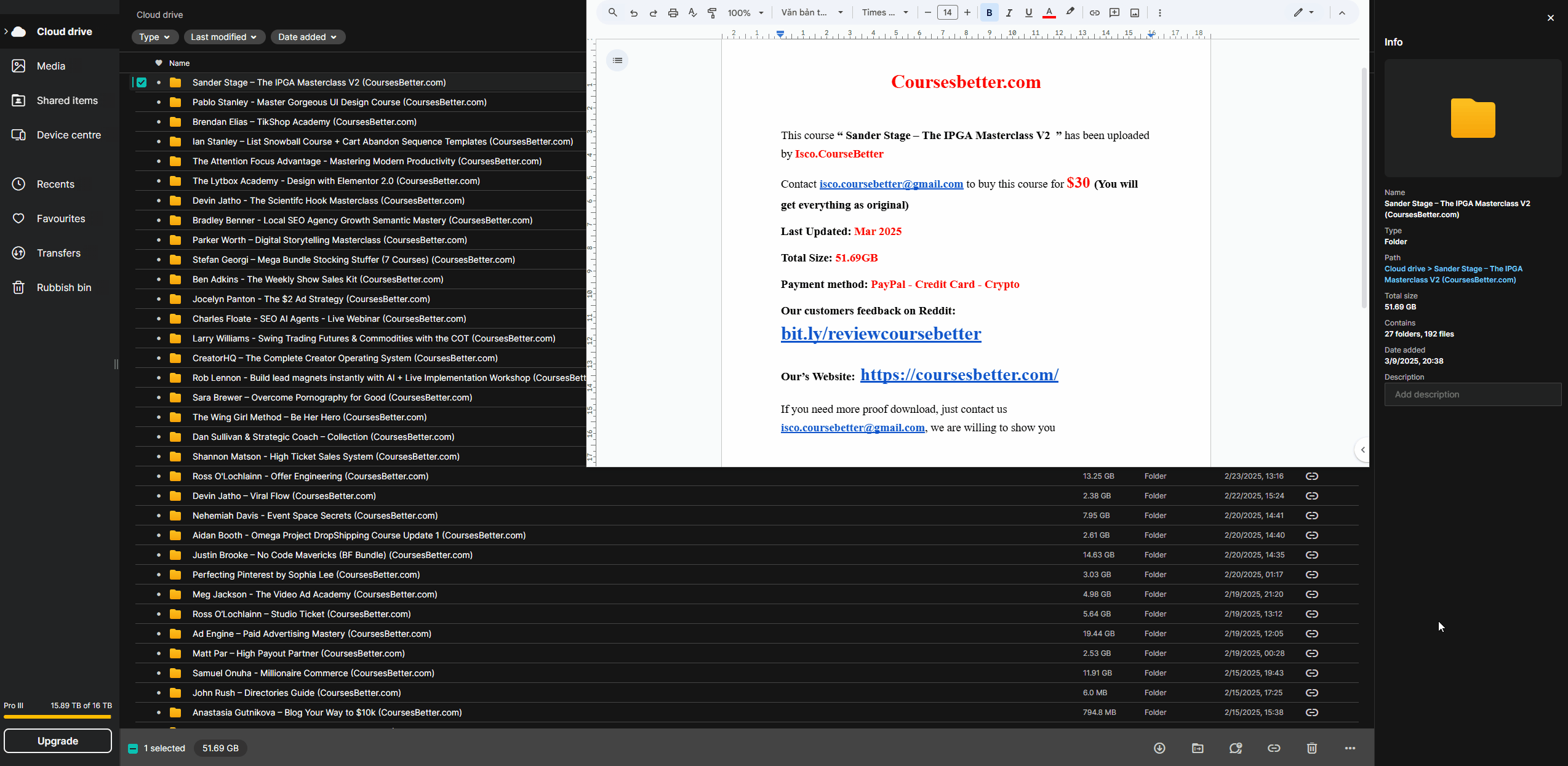Uncheck the Sander Stage folder checkbox
Image resolution: width=1568 pixels, height=766 pixels.
[142, 82]
